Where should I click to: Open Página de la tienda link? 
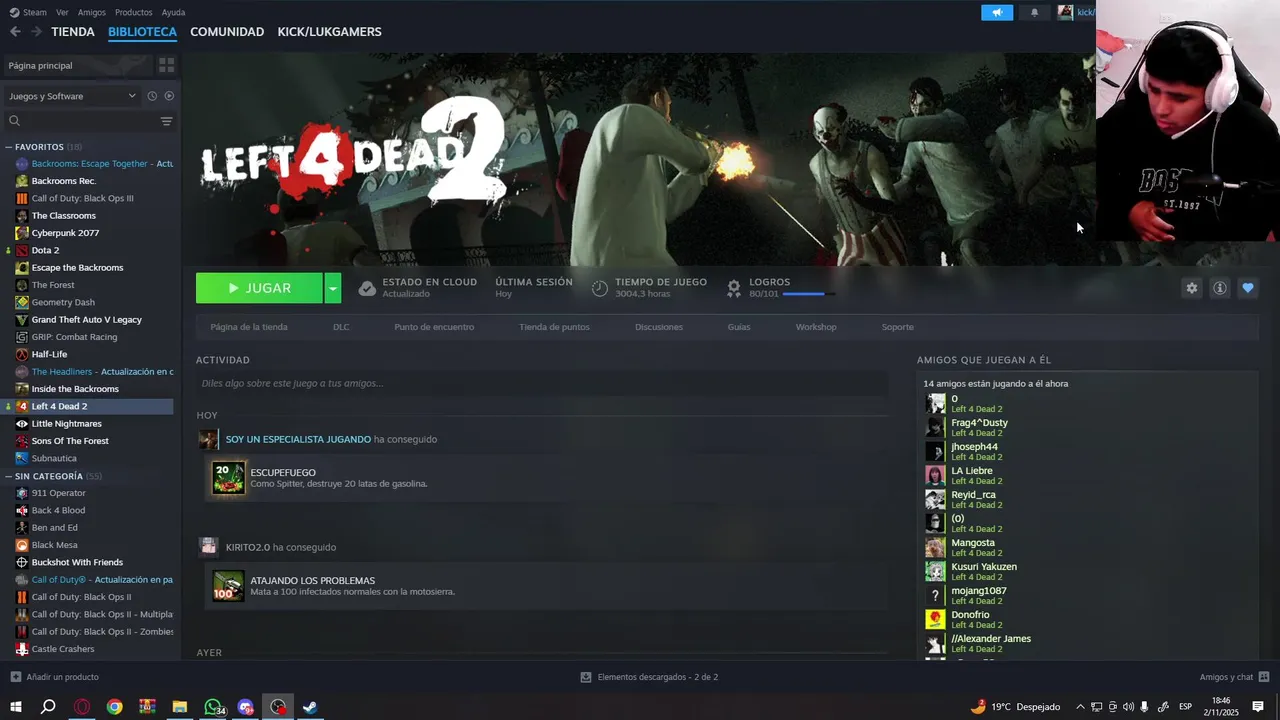coord(249,327)
